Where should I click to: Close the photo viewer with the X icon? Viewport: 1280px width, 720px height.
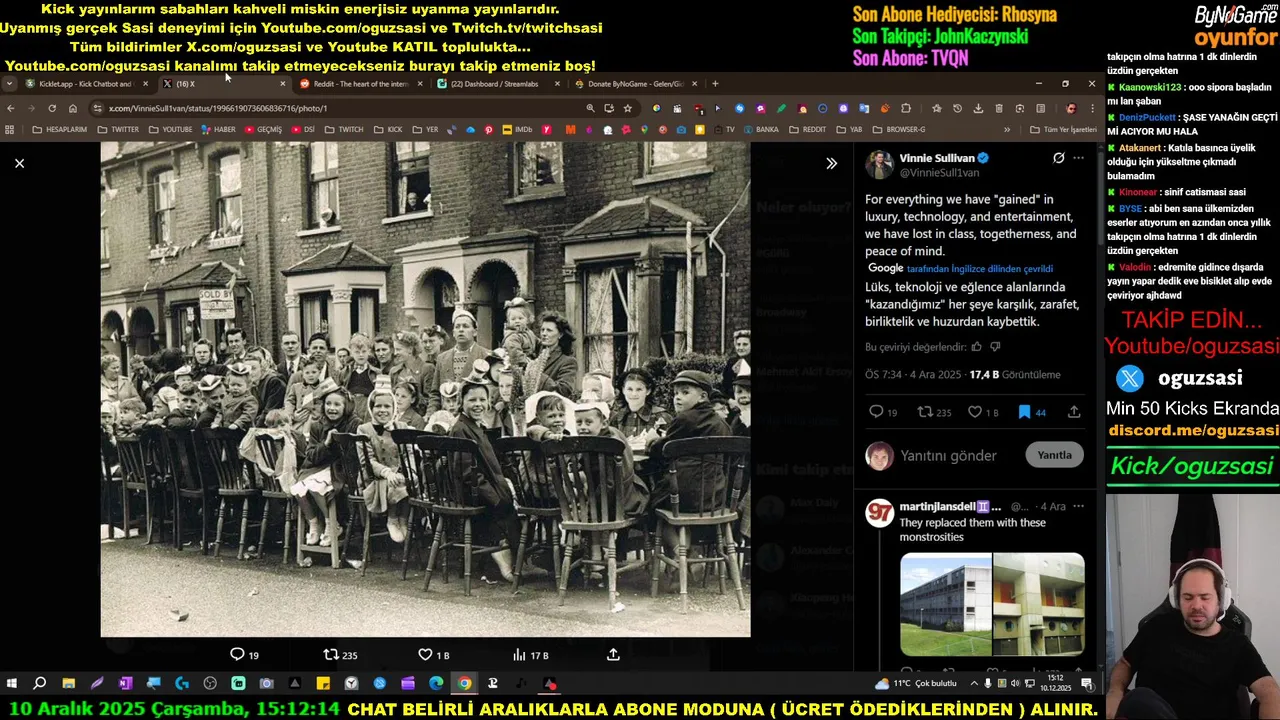point(19,163)
